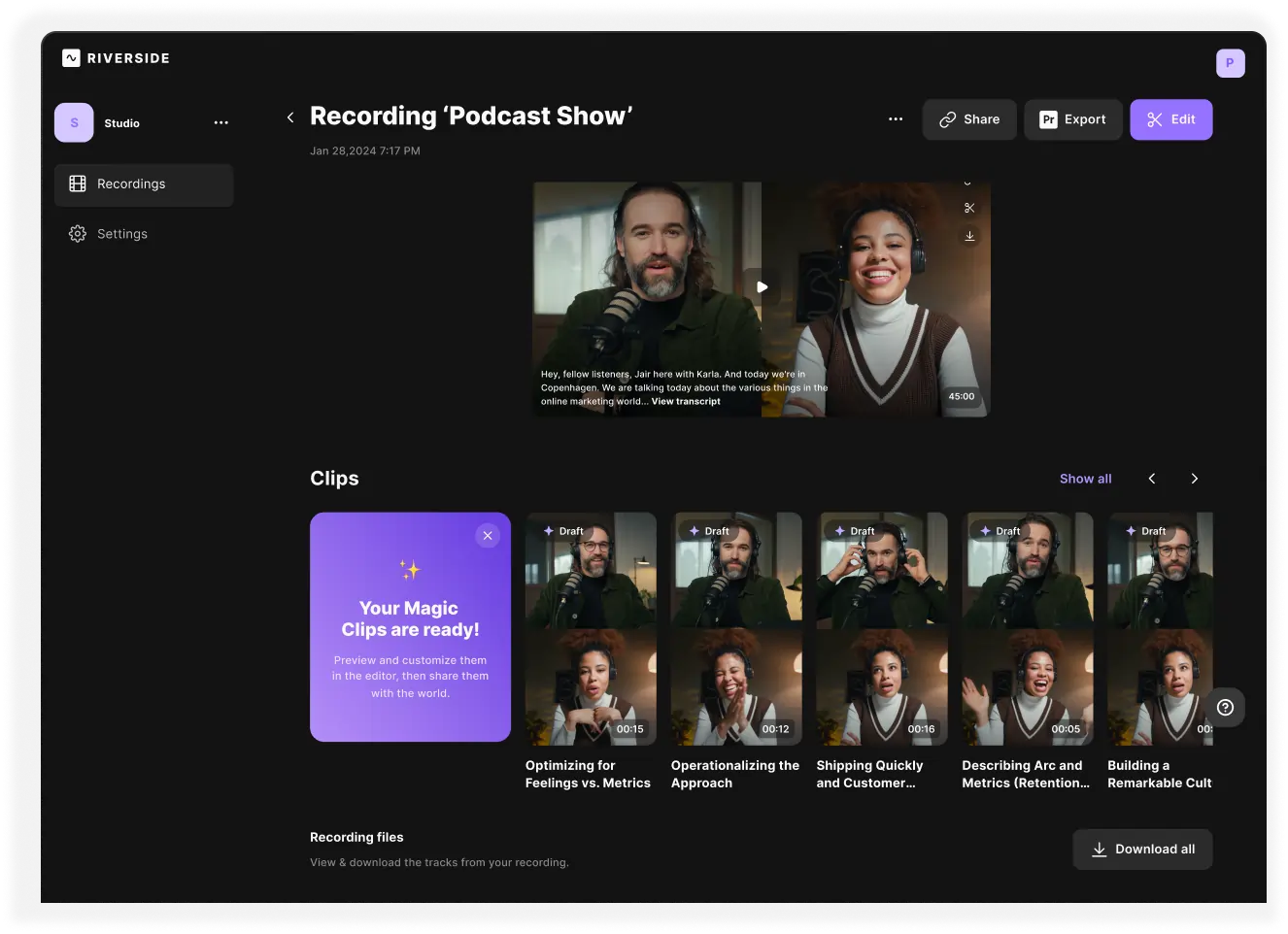This screenshot has height=934, width=1288.
Task: Click the Premiere export icon in Export button
Action: pos(1048,119)
